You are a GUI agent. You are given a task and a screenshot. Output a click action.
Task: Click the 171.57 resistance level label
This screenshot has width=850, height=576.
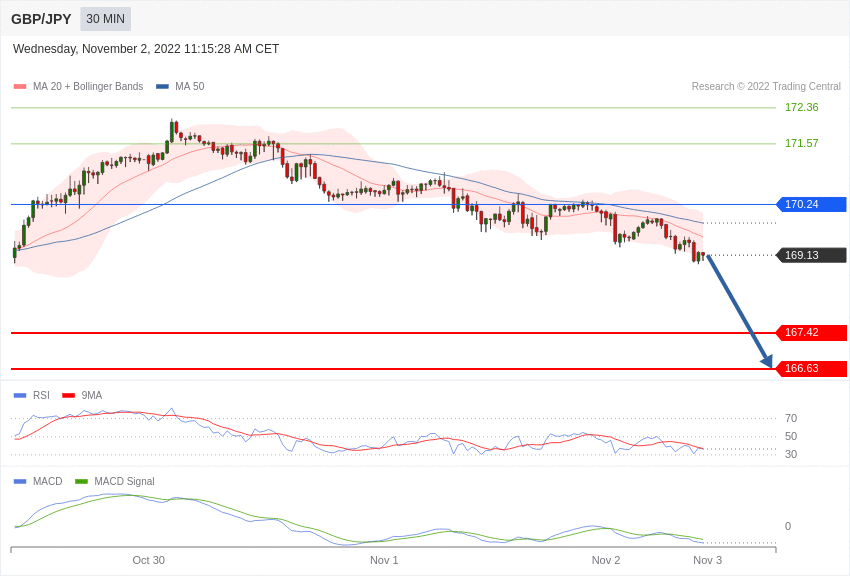point(801,143)
